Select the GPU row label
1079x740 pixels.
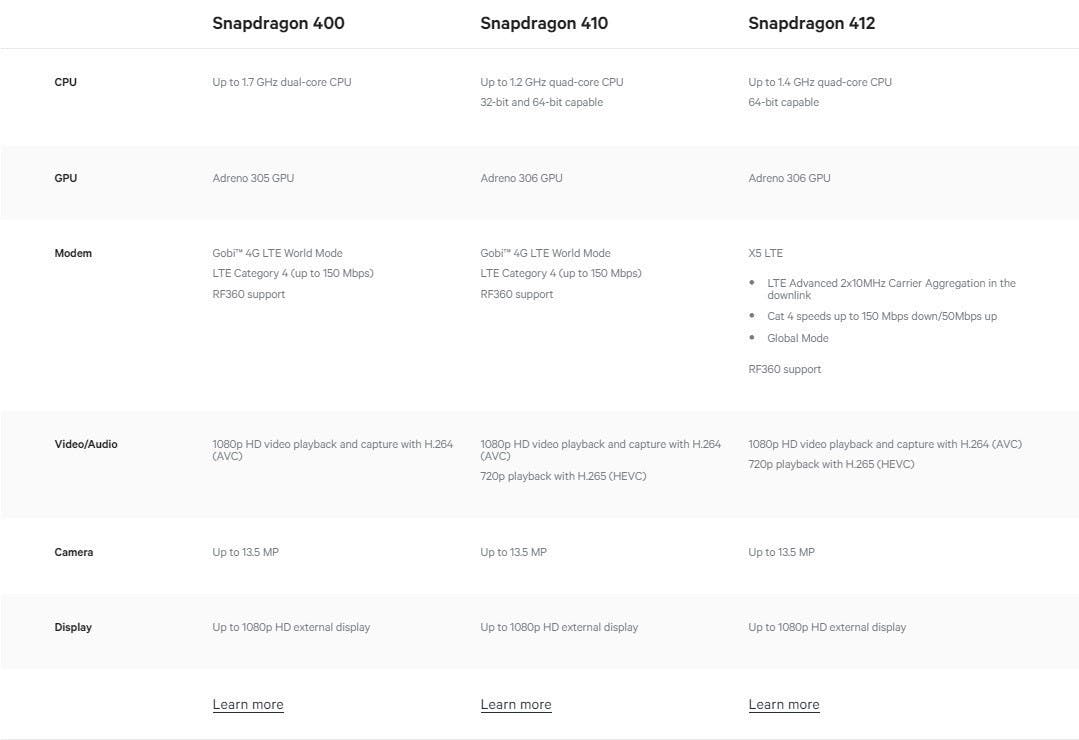[65, 178]
